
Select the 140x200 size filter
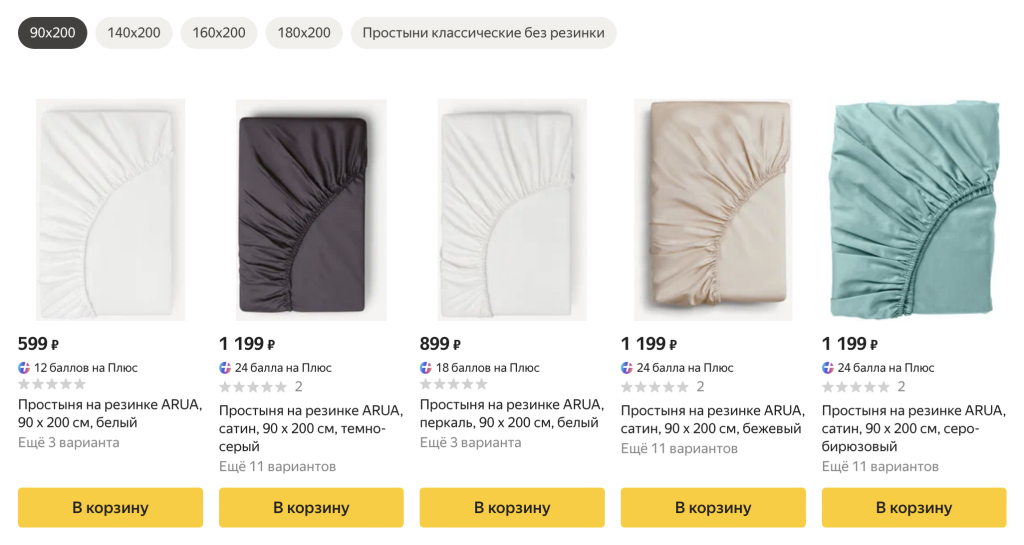(134, 33)
